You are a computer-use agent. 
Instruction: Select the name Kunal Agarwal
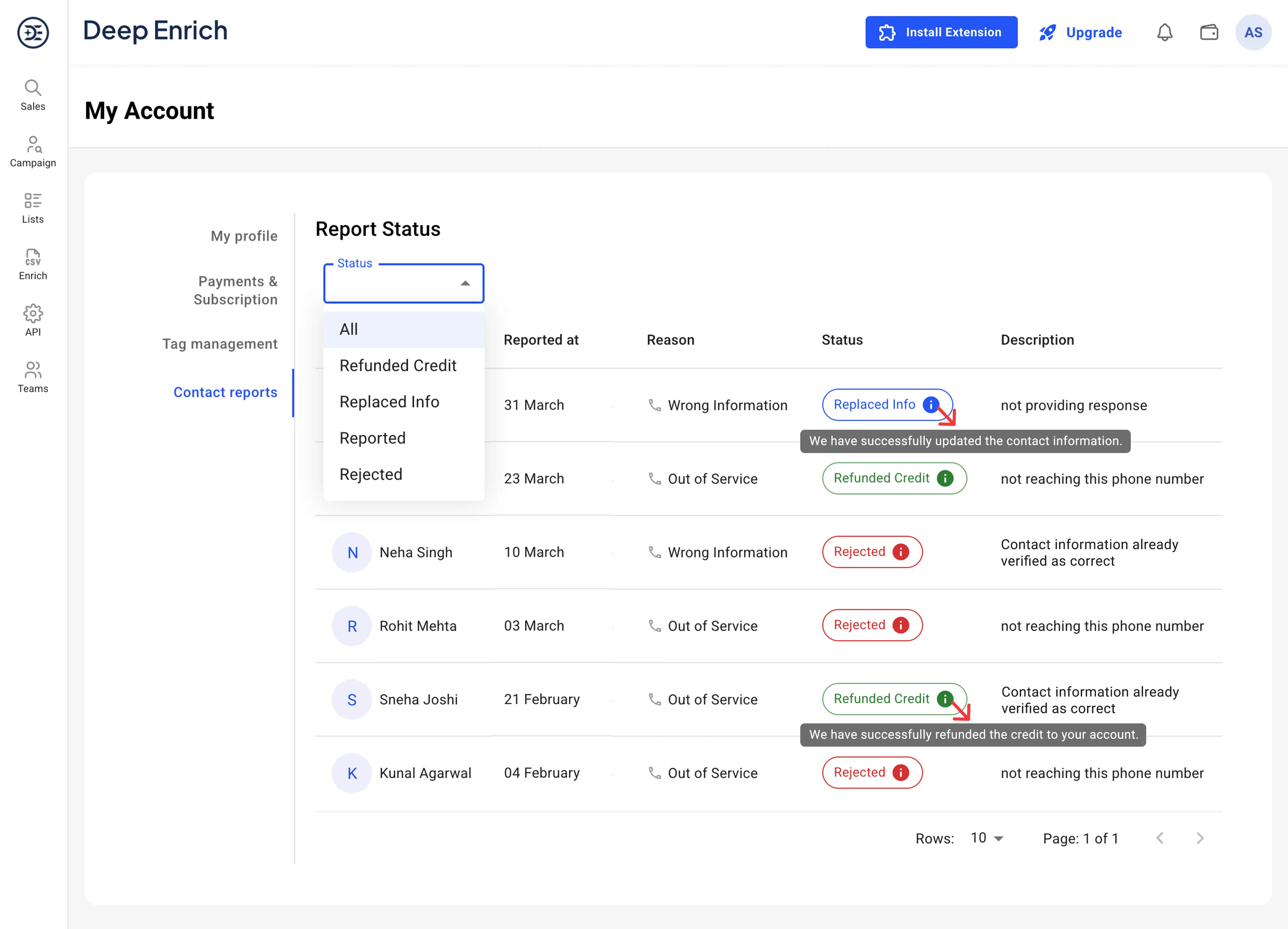pyautogui.click(x=425, y=773)
